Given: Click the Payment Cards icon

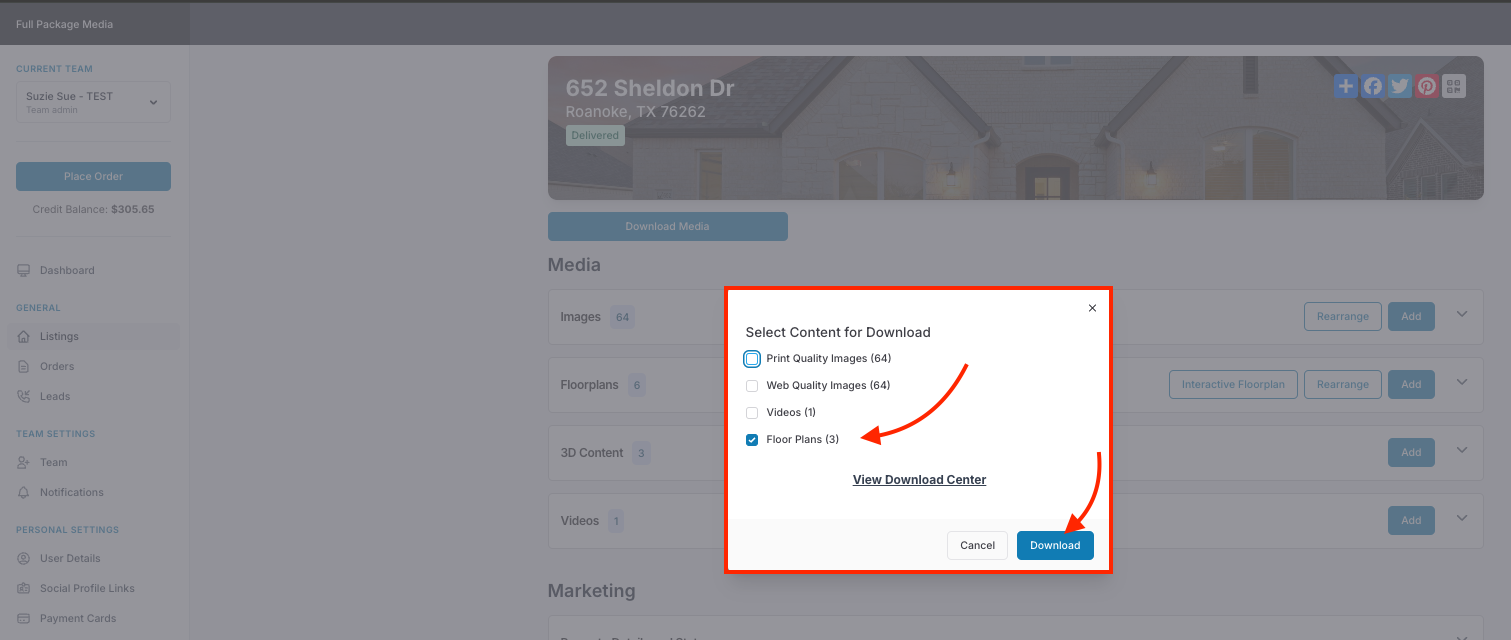Looking at the screenshot, I should [24, 618].
